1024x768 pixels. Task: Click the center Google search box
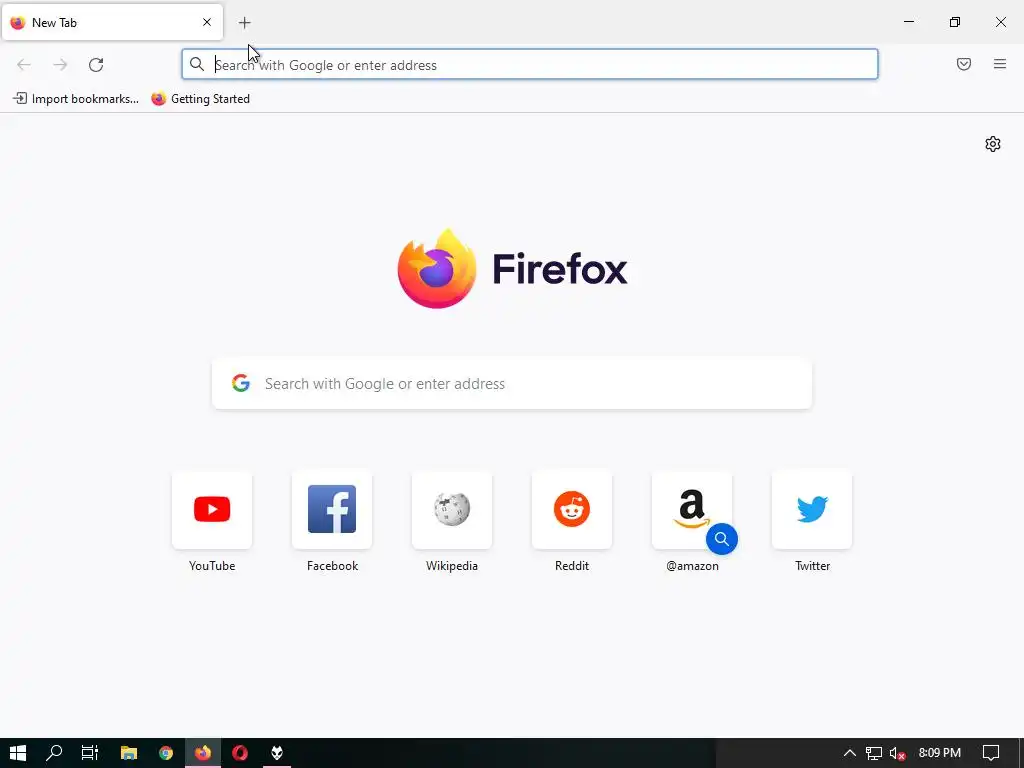coord(512,383)
